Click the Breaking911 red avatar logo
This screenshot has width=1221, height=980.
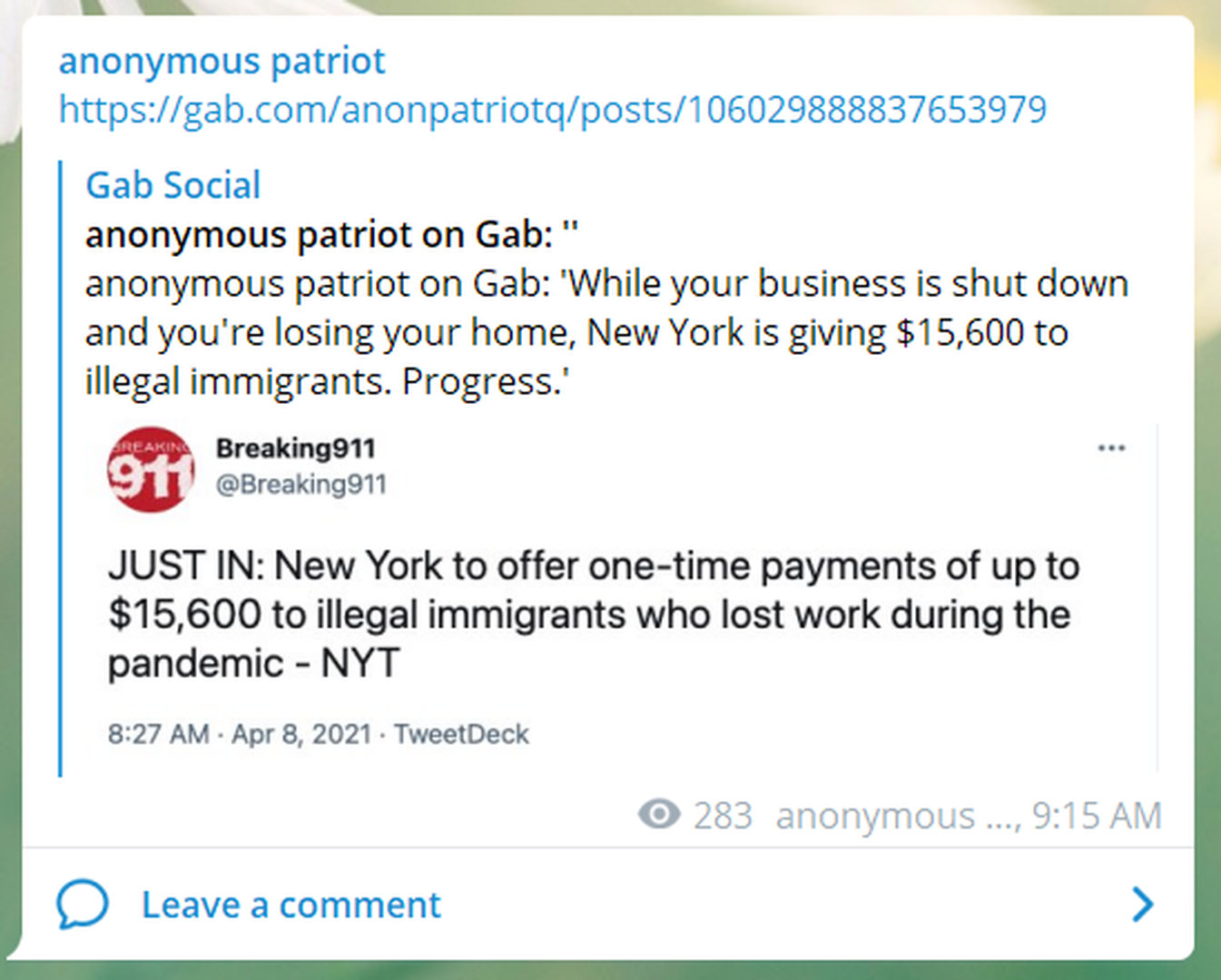tap(151, 469)
